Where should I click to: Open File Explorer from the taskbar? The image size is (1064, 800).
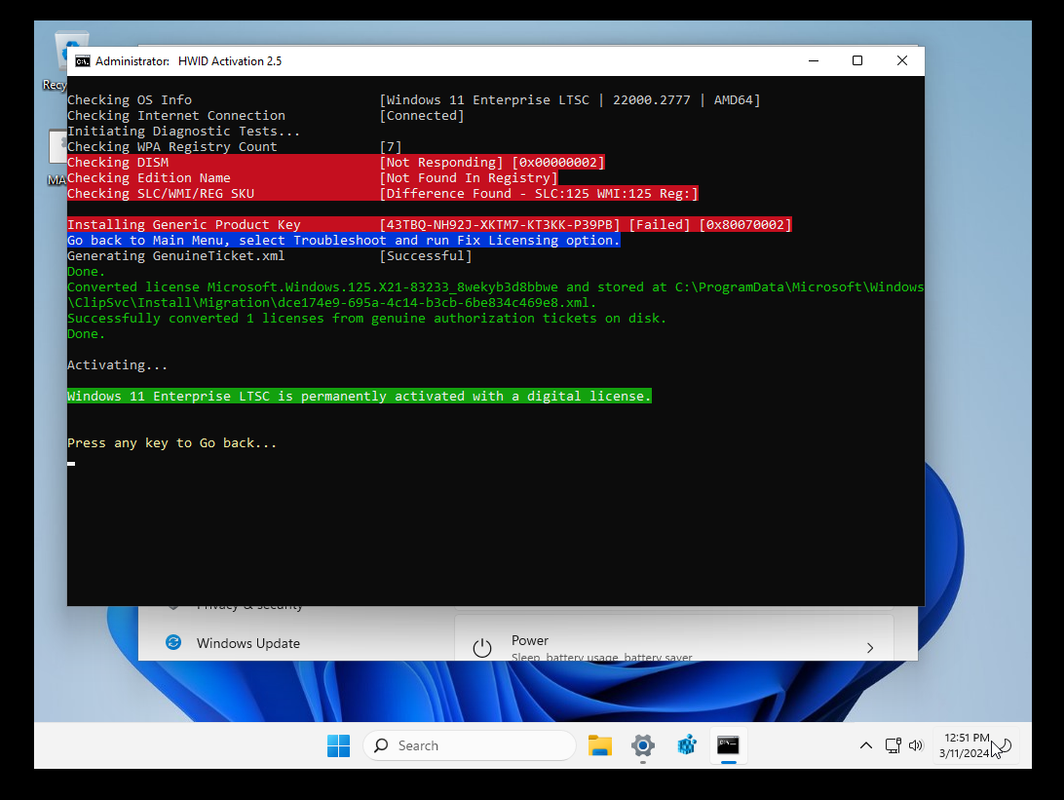tap(600, 746)
